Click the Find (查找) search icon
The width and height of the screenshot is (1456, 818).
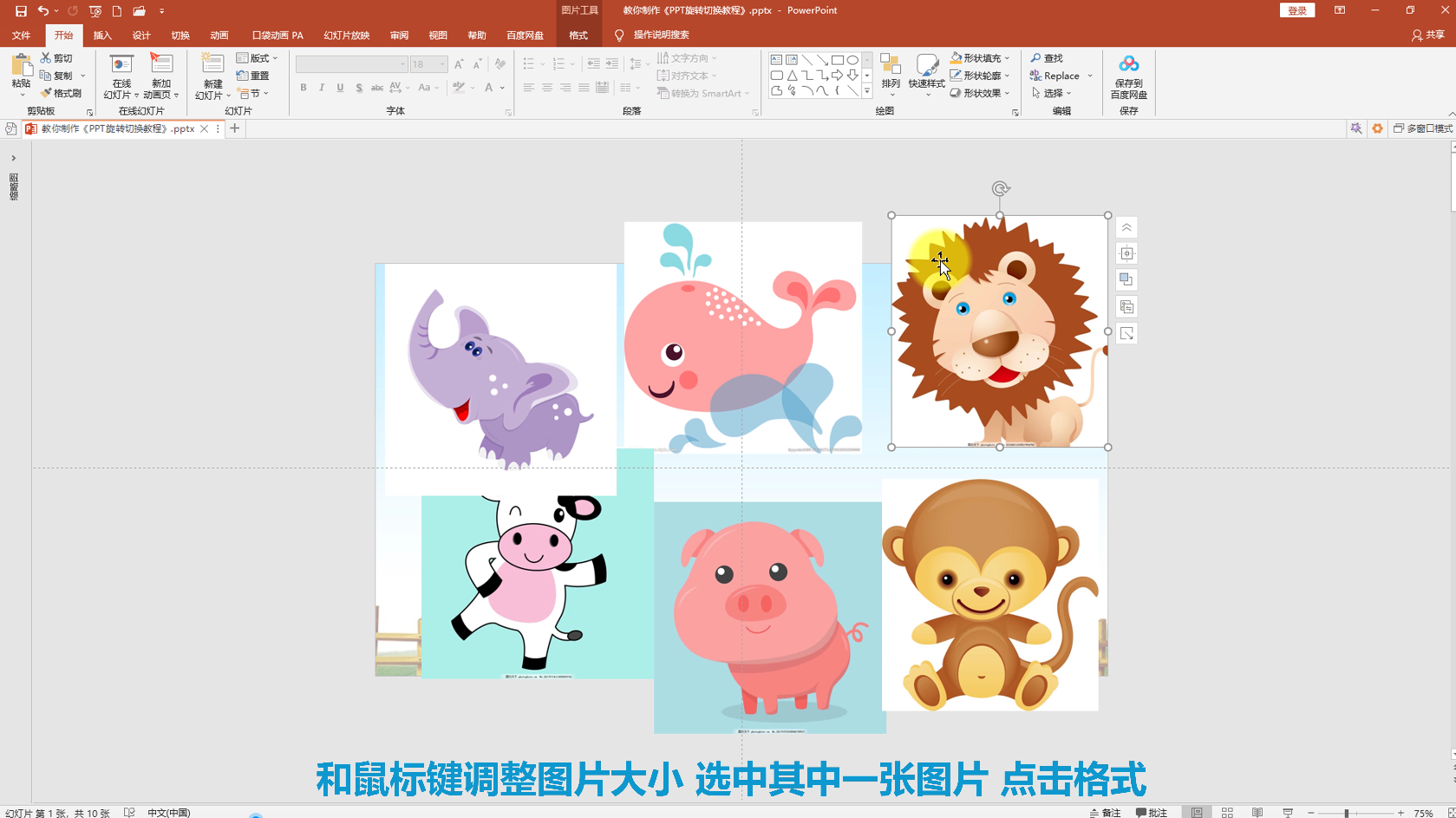coord(1035,58)
